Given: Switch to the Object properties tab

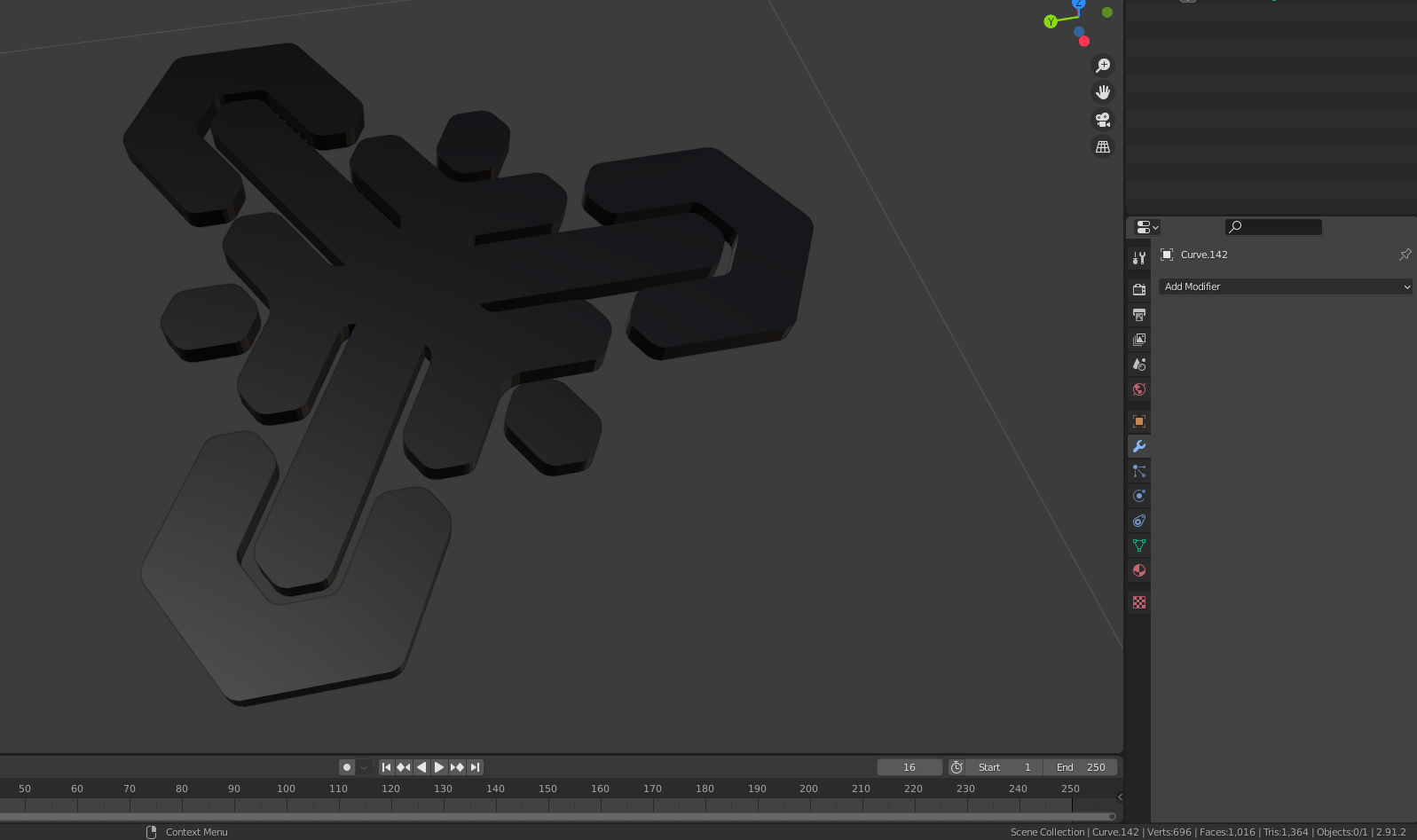Looking at the screenshot, I should click(x=1139, y=421).
